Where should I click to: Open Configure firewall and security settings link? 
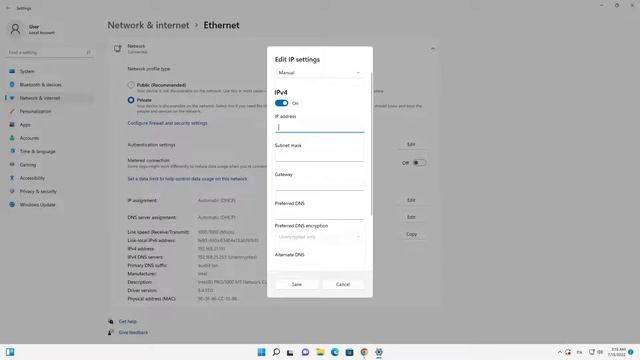(167, 123)
